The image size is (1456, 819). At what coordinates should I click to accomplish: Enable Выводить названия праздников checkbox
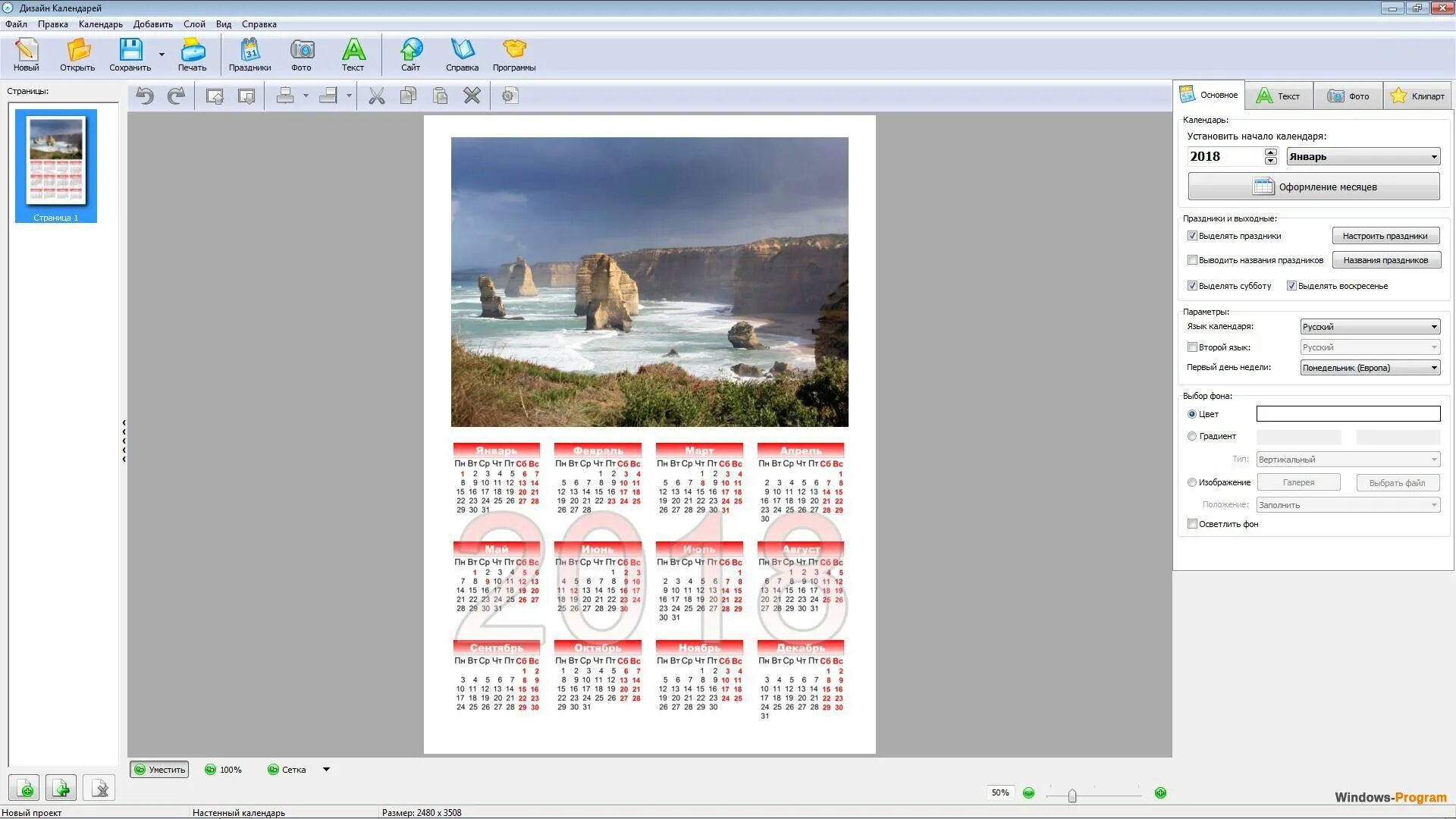(x=1192, y=260)
